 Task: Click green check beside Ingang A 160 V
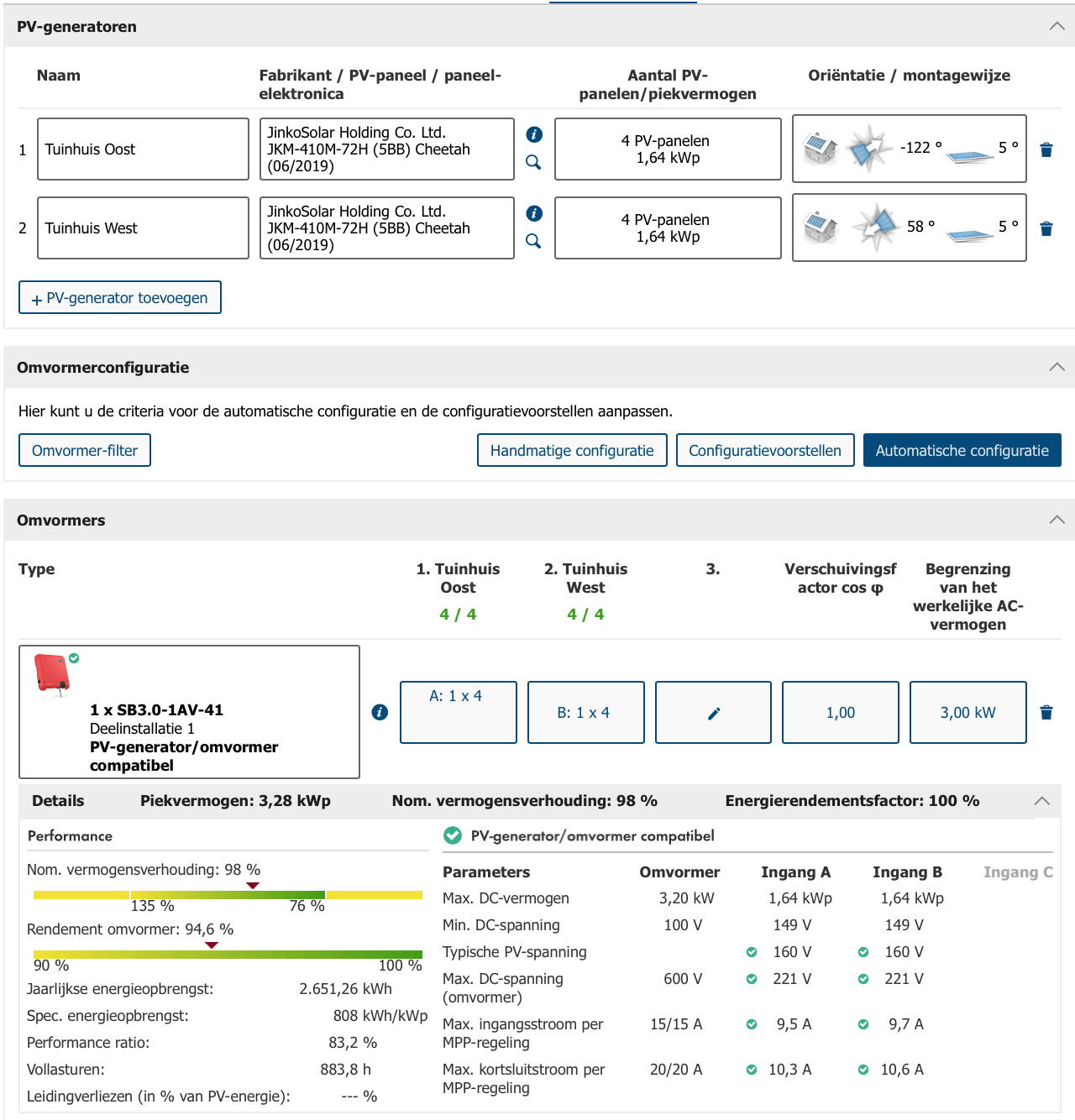pyautogui.click(x=752, y=952)
